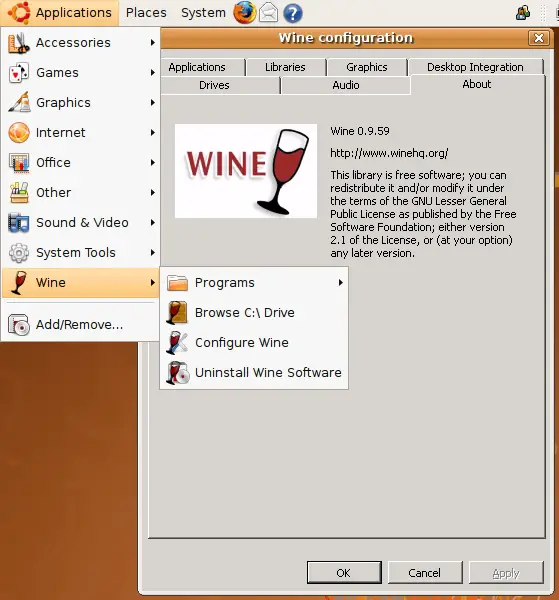559x600 pixels.
Task: Expand the Graphics submenu arrow
Action: (153, 103)
